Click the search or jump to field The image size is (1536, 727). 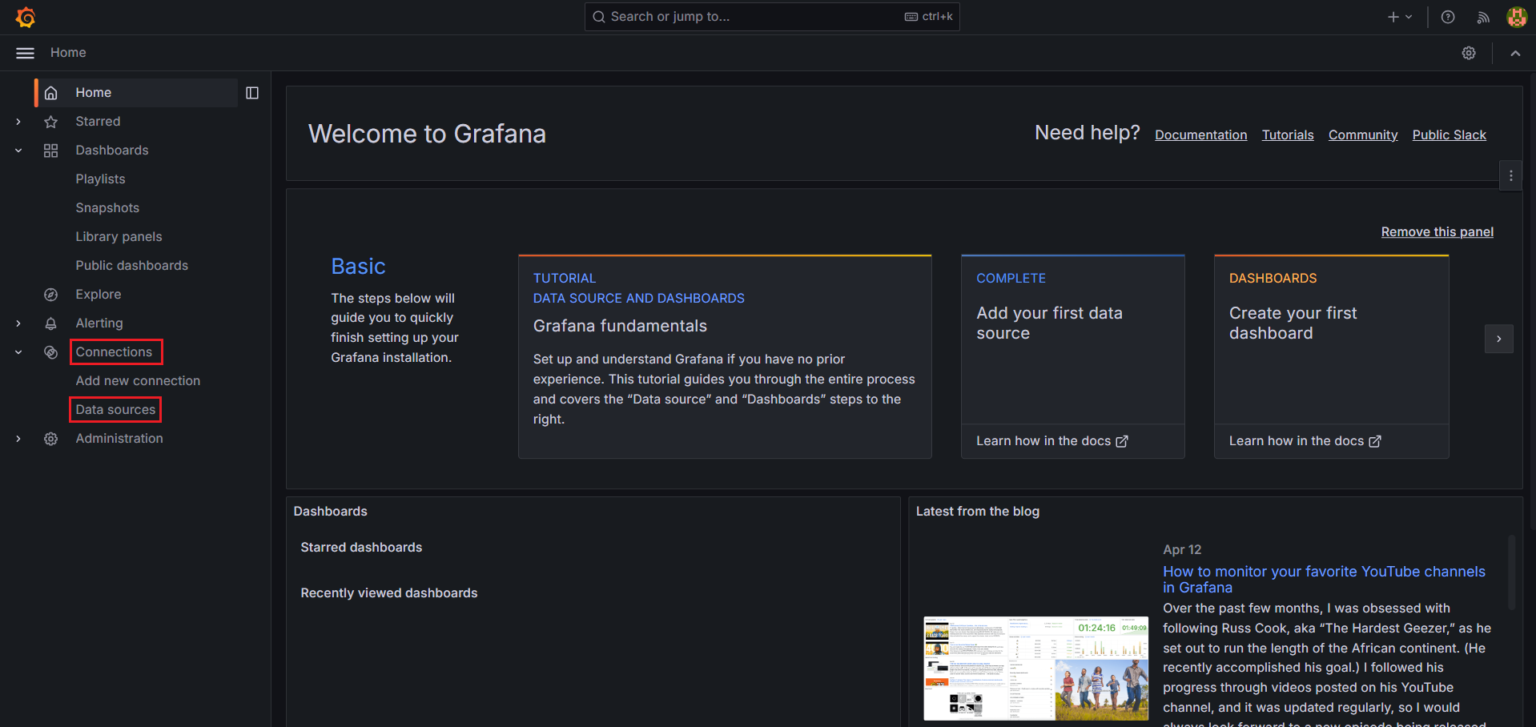[x=770, y=16]
